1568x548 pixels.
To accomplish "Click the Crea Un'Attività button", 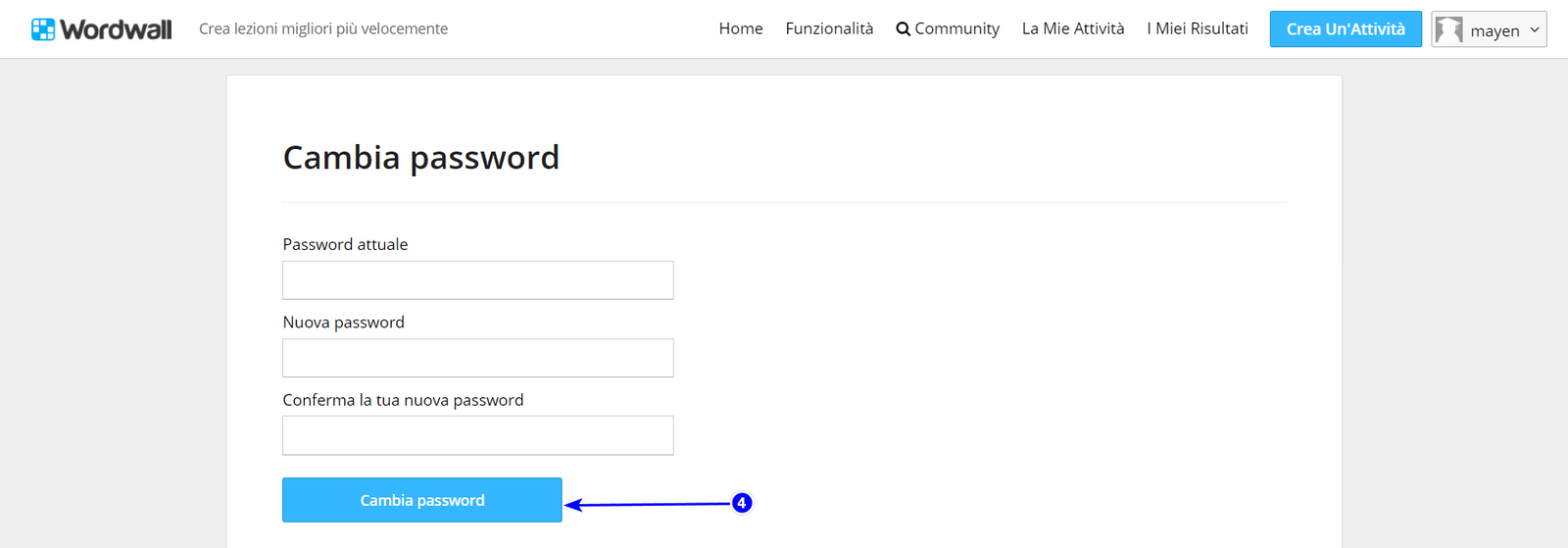I will (1346, 29).
